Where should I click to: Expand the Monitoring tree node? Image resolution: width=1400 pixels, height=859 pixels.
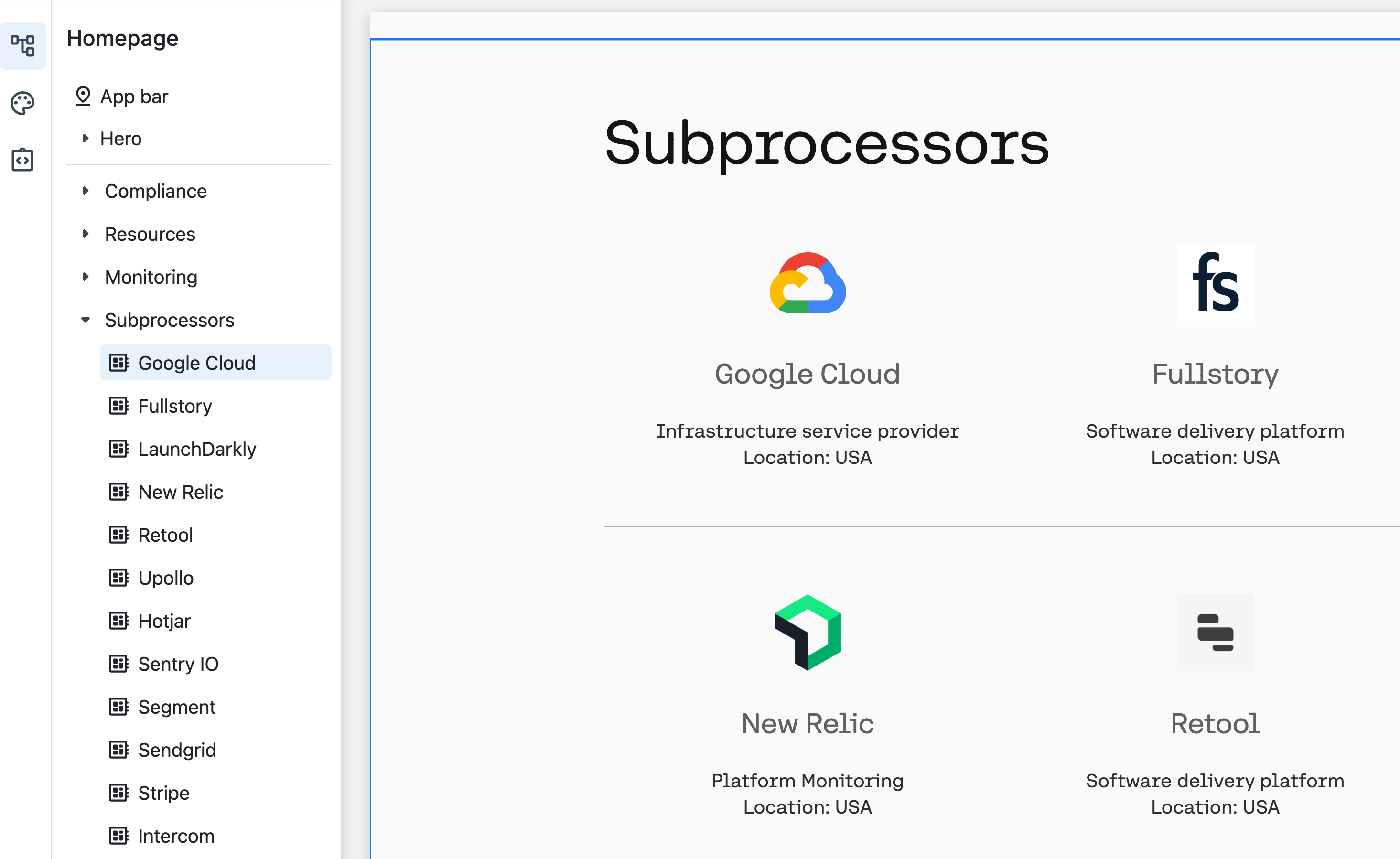[x=85, y=277]
